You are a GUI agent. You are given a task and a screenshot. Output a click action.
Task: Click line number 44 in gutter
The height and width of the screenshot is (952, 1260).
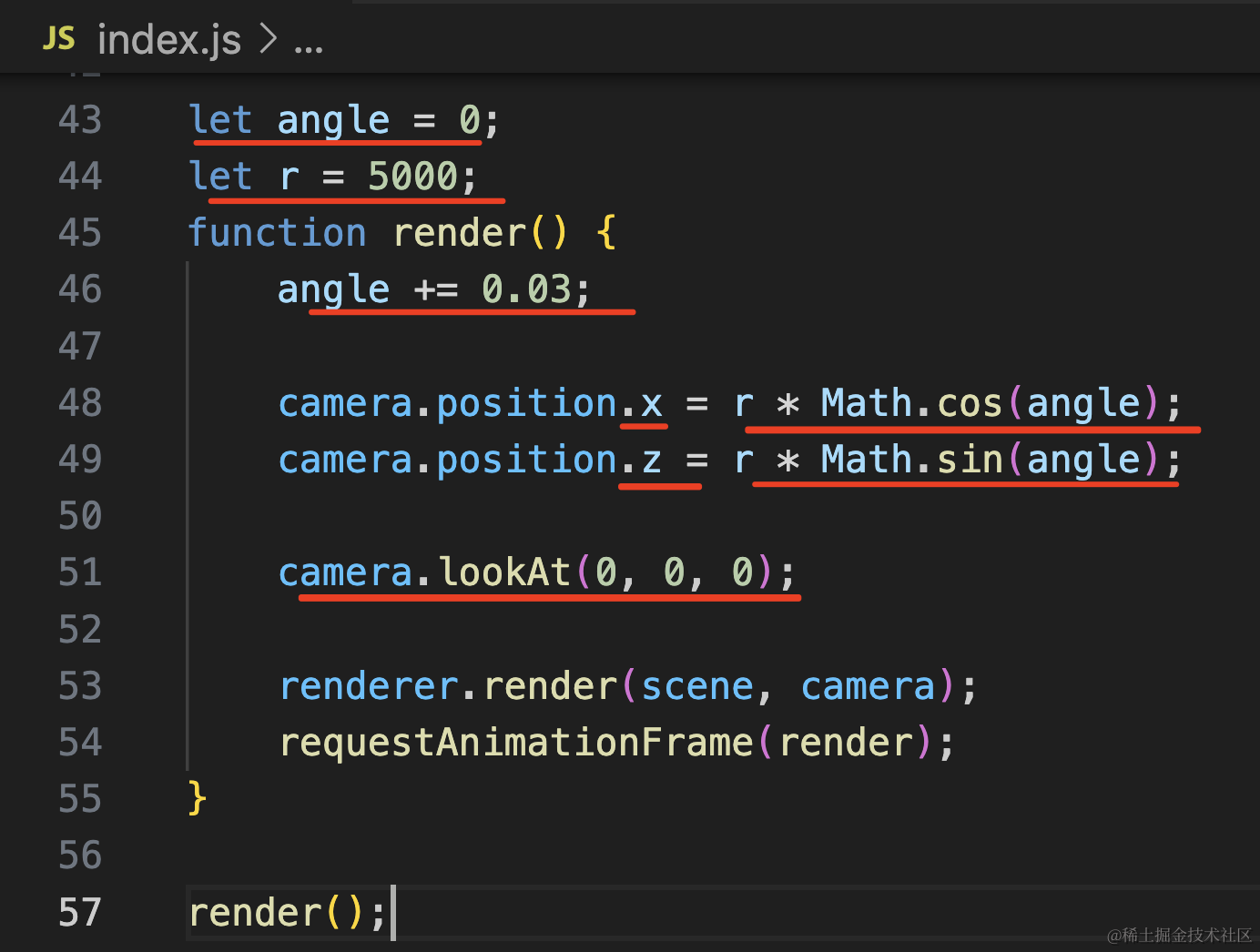click(x=80, y=177)
